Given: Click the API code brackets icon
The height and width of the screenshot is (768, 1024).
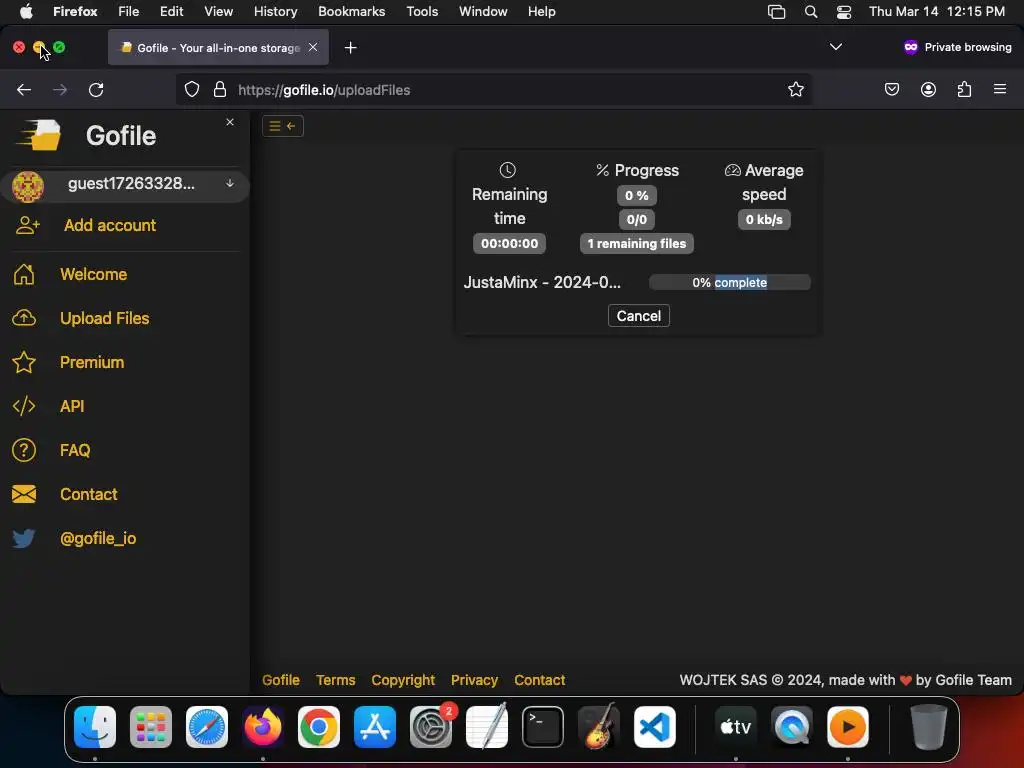Looking at the screenshot, I should 24,406.
